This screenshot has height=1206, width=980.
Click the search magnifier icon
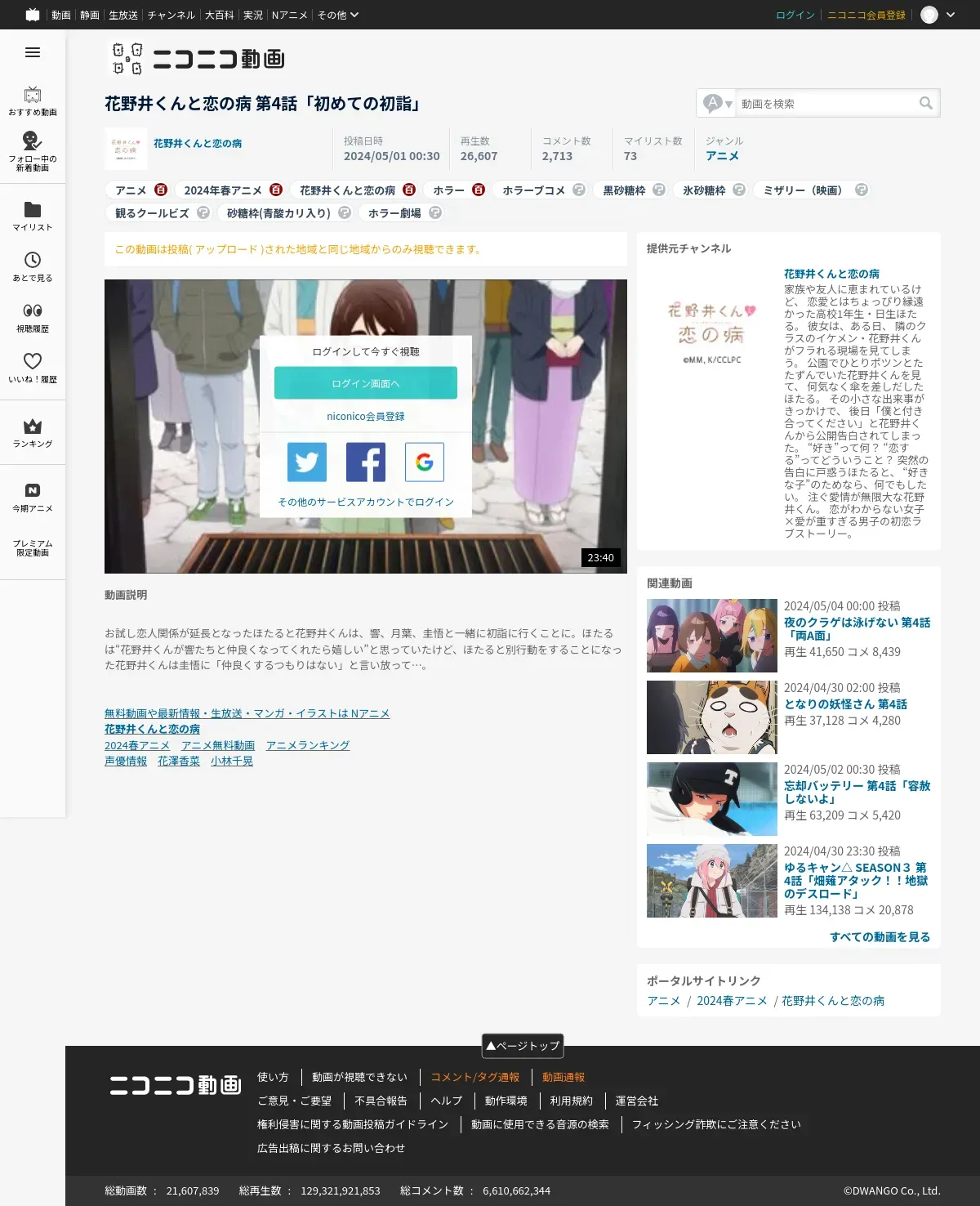[926, 103]
